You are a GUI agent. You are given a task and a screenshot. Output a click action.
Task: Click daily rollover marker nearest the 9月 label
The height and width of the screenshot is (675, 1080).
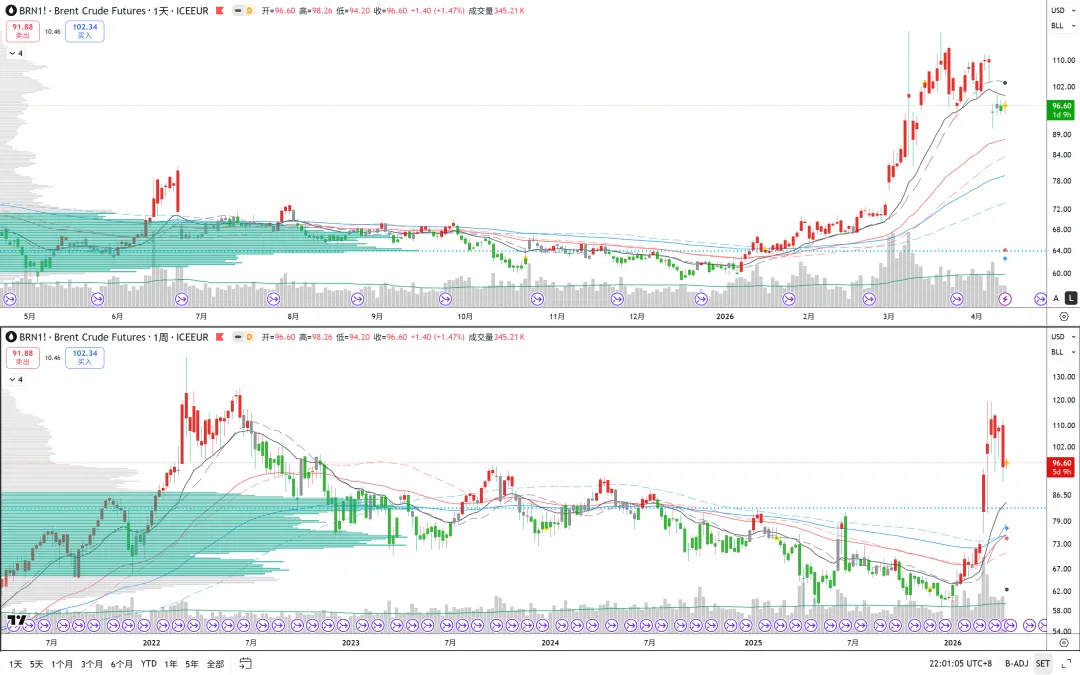coord(357,299)
